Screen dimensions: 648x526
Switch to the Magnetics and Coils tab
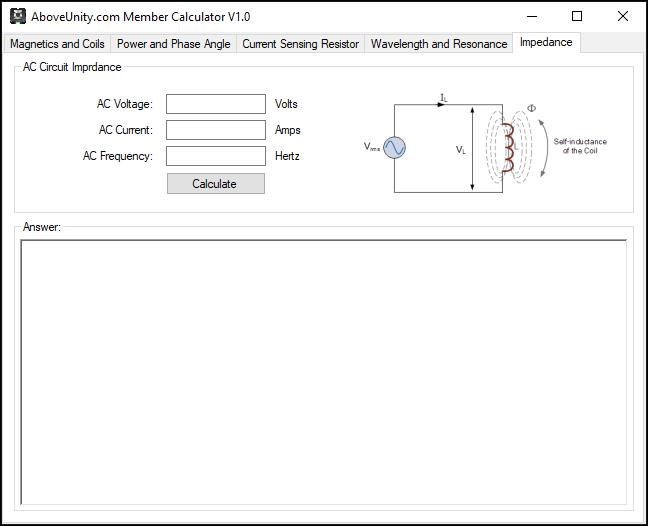coord(57,44)
